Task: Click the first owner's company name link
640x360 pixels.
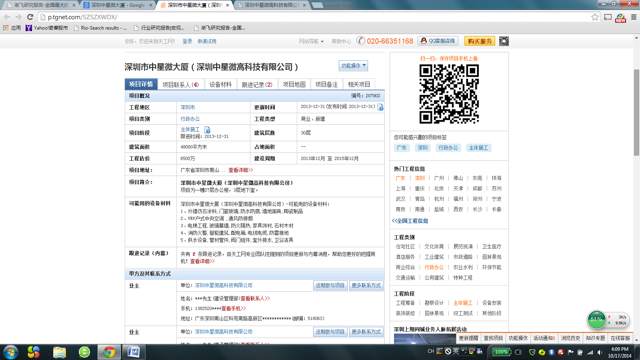Action: pos(224,285)
